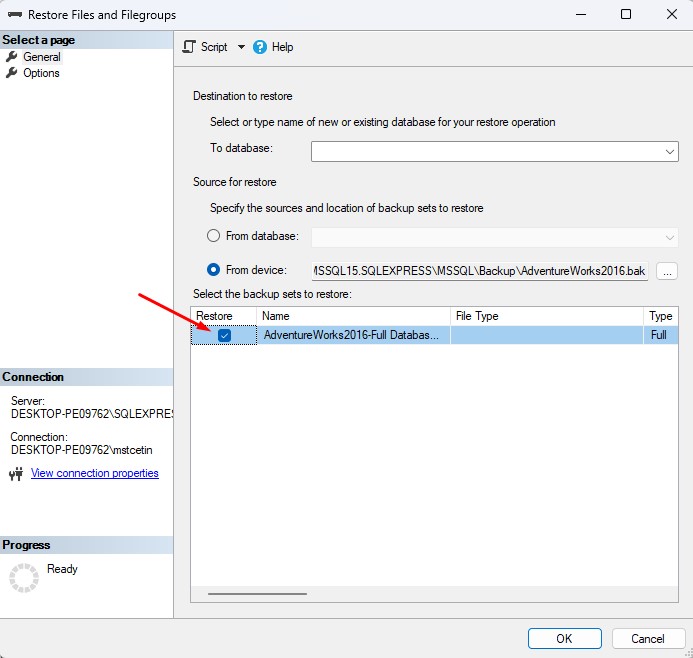
Task: Maximize the Restore Files and Filegroups window
Action: point(626,15)
